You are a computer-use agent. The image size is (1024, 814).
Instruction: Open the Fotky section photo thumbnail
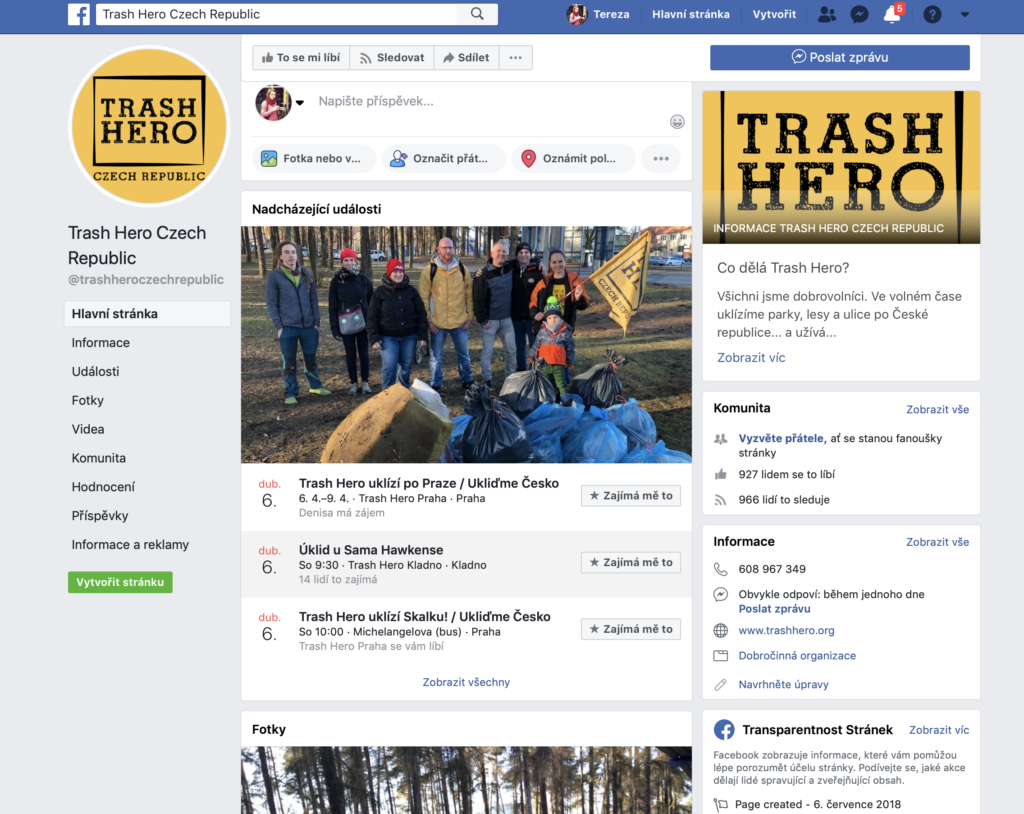(466, 780)
